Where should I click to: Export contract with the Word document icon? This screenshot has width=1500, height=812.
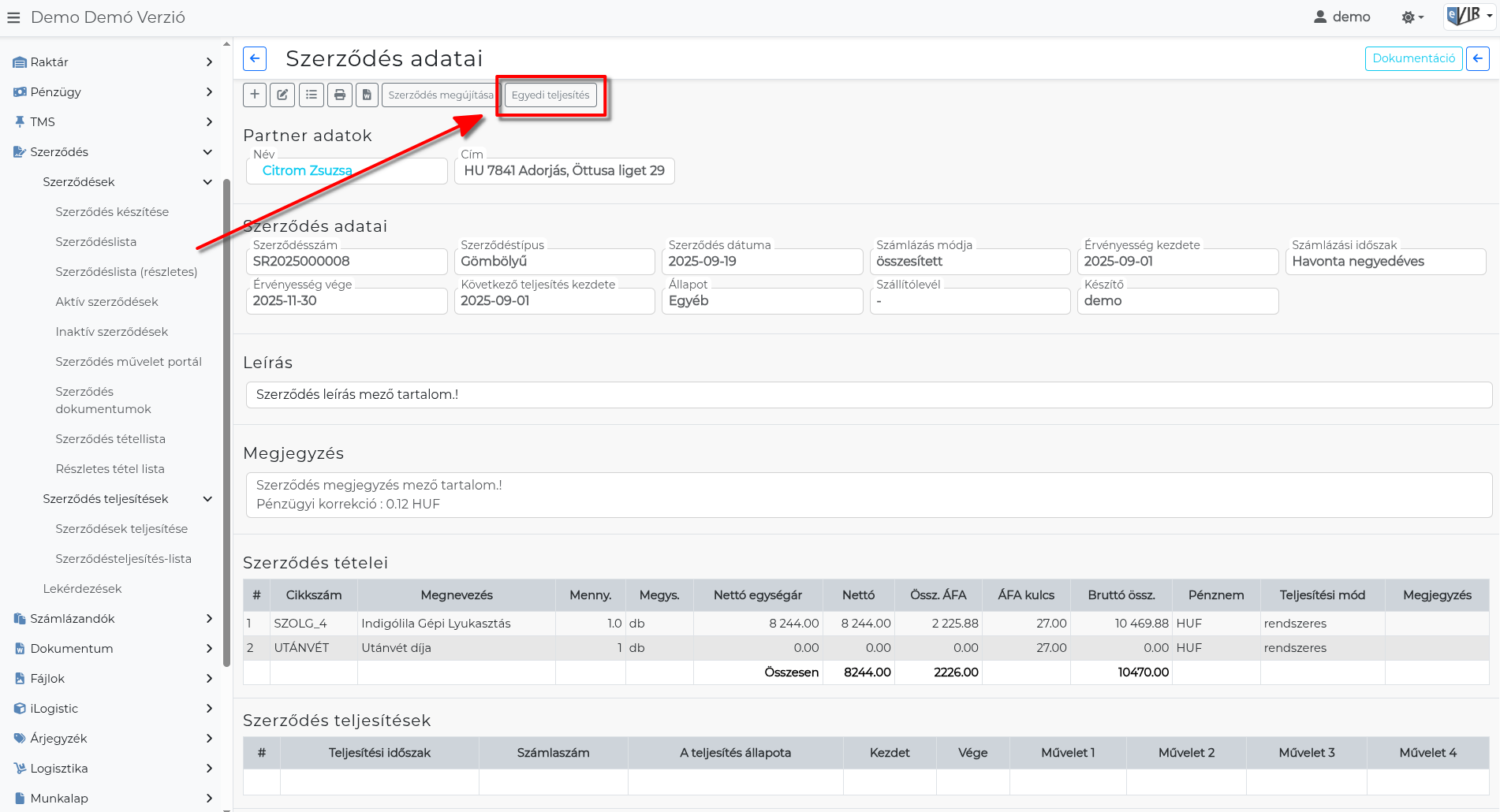pyautogui.click(x=367, y=95)
